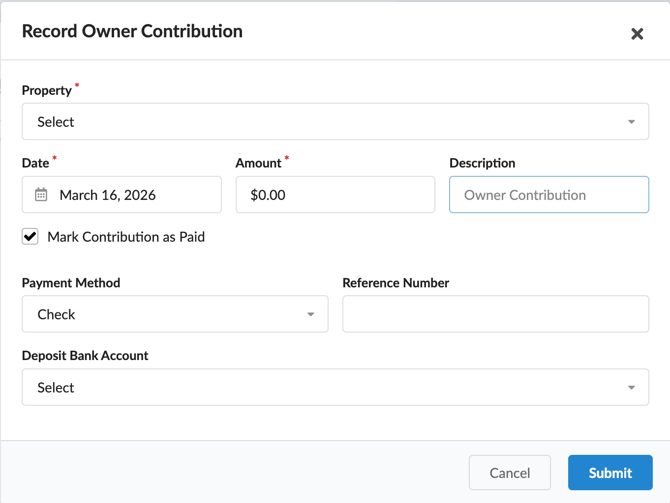Focus the Amount field showing $0.00
This screenshot has height=503, width=670.
[335, 194]
